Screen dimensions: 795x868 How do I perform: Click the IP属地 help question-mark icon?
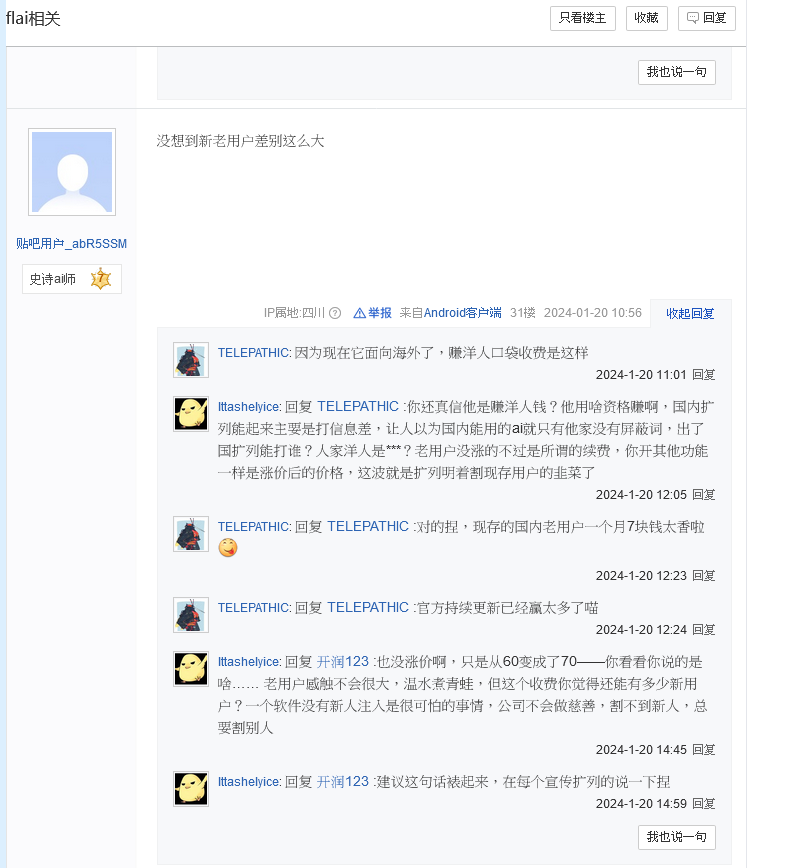point(335,313)
